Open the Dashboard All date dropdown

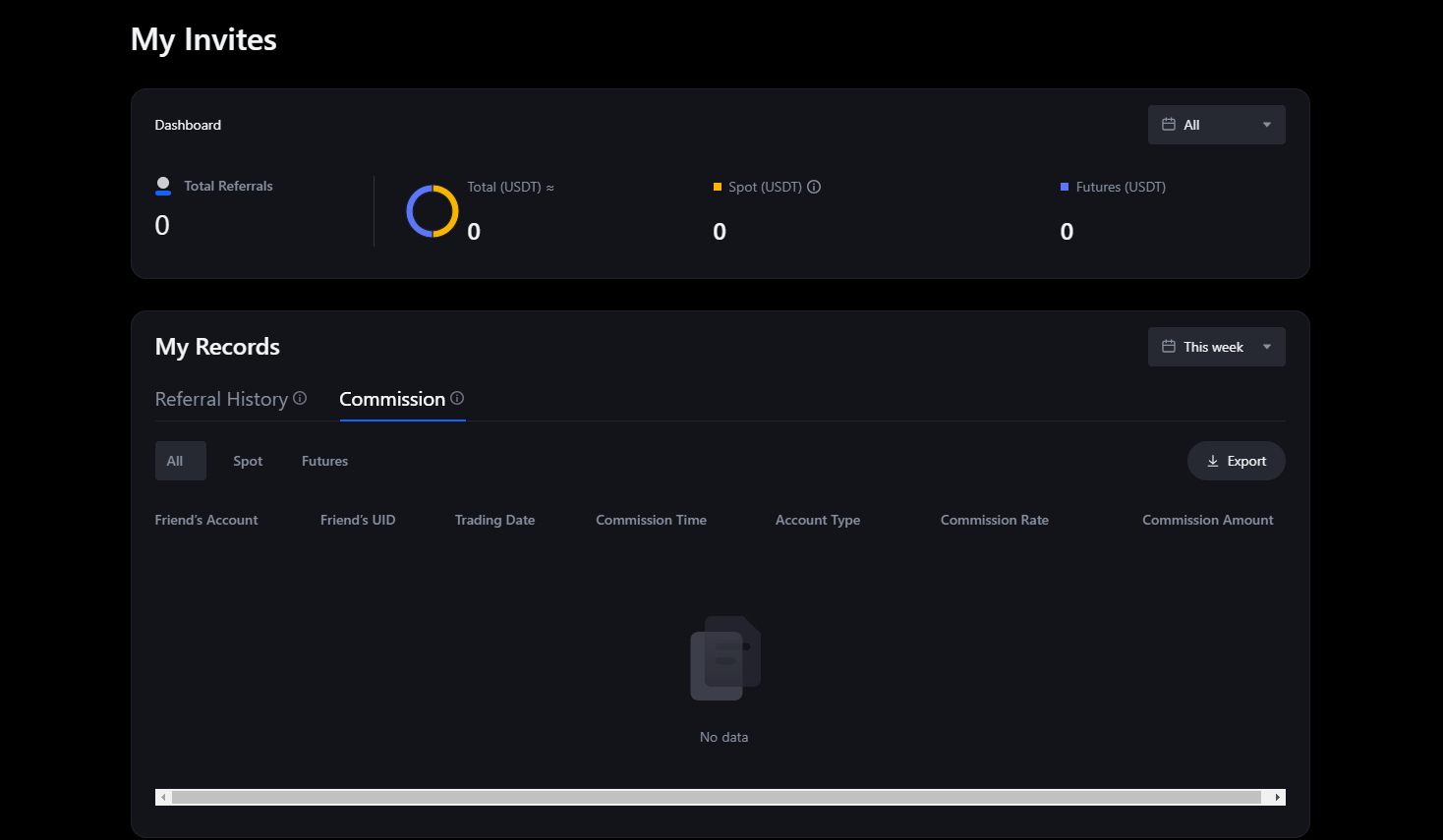coord(1217,125)
